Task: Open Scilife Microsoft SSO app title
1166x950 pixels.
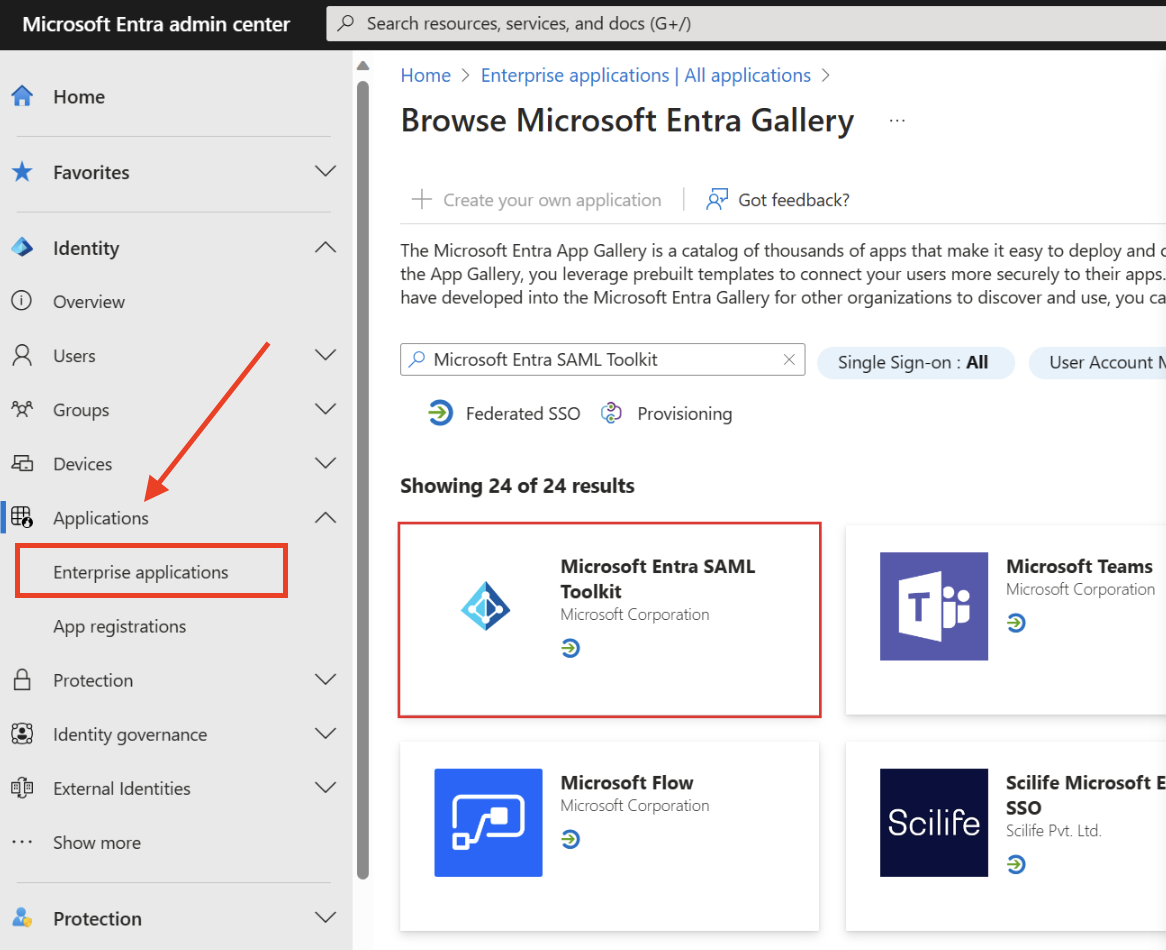Action: click(x=1085, y=795)
